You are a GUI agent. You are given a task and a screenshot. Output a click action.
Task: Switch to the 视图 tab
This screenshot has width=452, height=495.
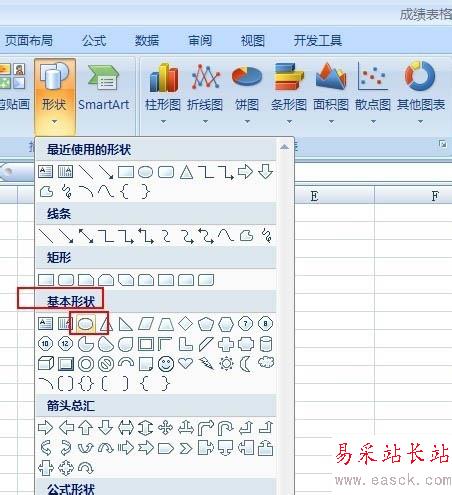pos(252,41)
